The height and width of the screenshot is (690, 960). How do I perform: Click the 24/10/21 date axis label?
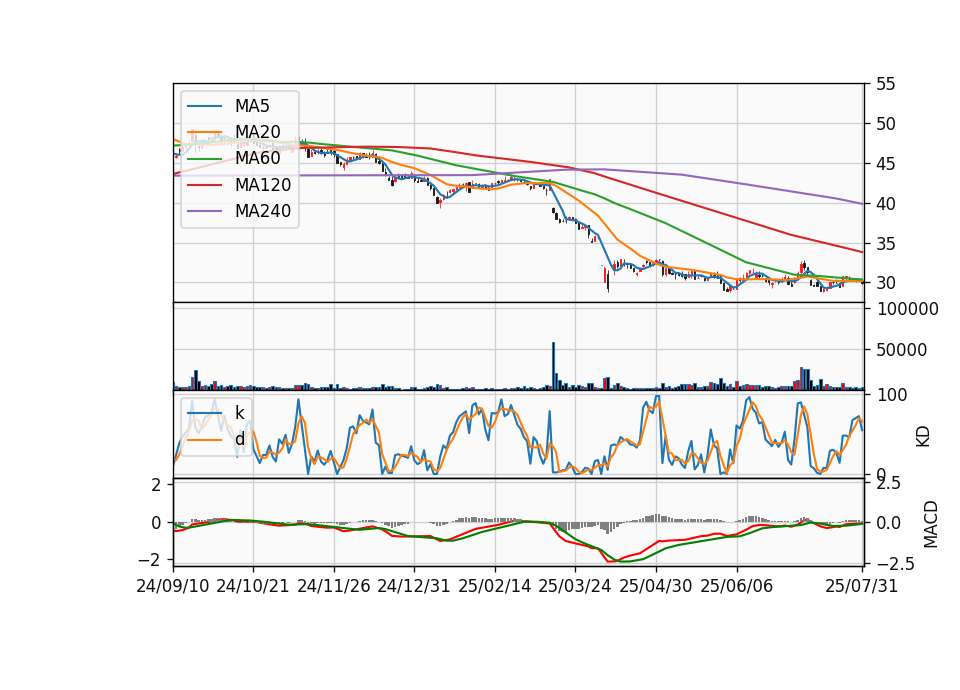pyautogui.click(x=253, y=586)
